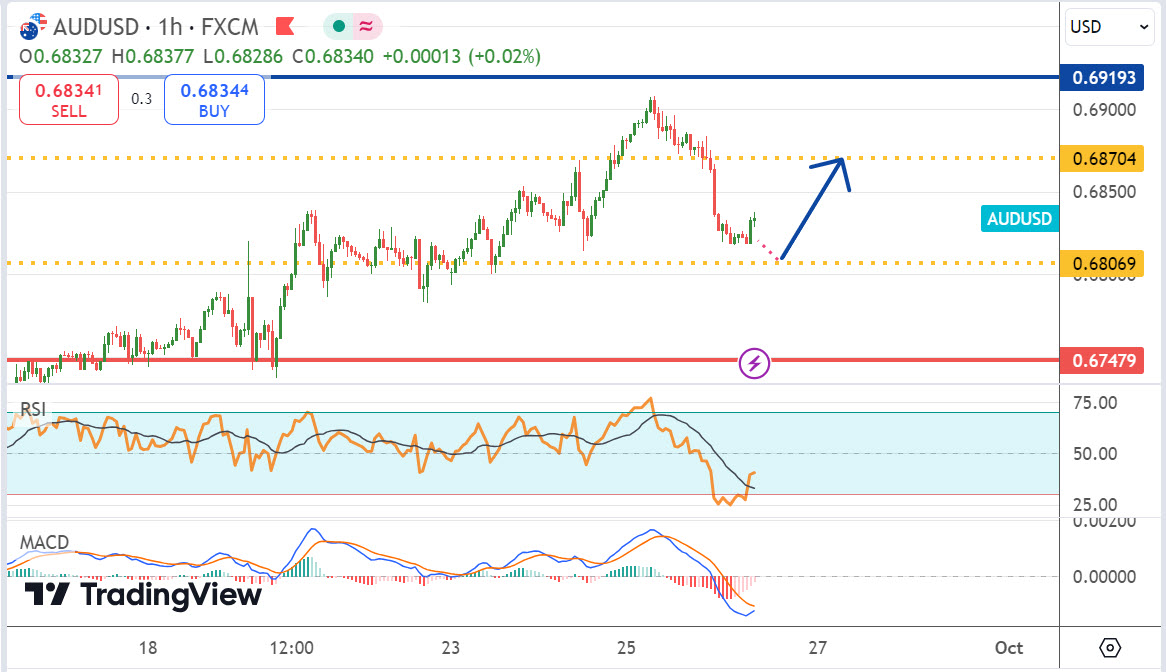Screen dimensions: 1166x672
Task: Click the 25 date on time axis
Action: pos(626,647)
